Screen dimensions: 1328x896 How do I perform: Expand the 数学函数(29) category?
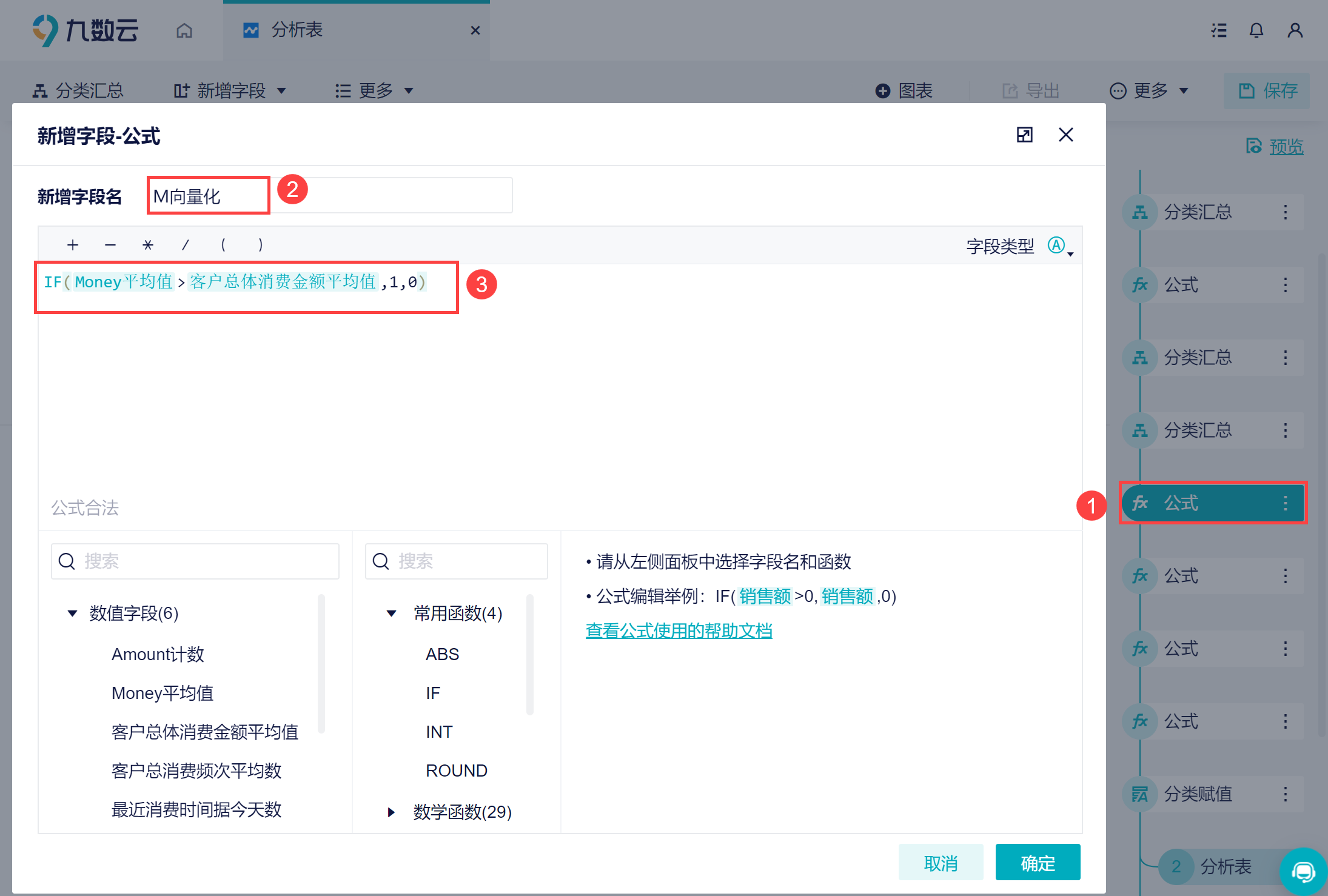click(391, 812)
